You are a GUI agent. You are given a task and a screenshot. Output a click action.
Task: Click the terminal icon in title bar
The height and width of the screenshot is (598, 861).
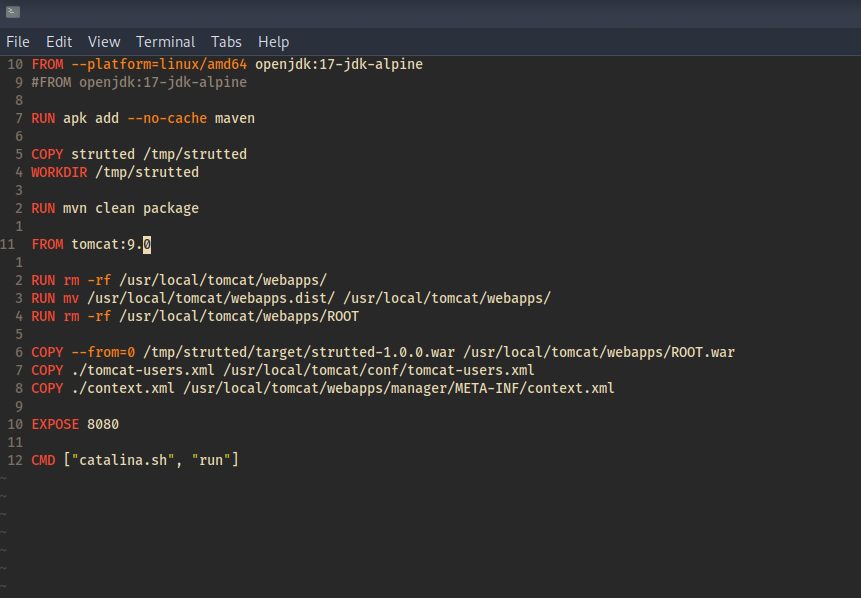click(x=13, y=12)
